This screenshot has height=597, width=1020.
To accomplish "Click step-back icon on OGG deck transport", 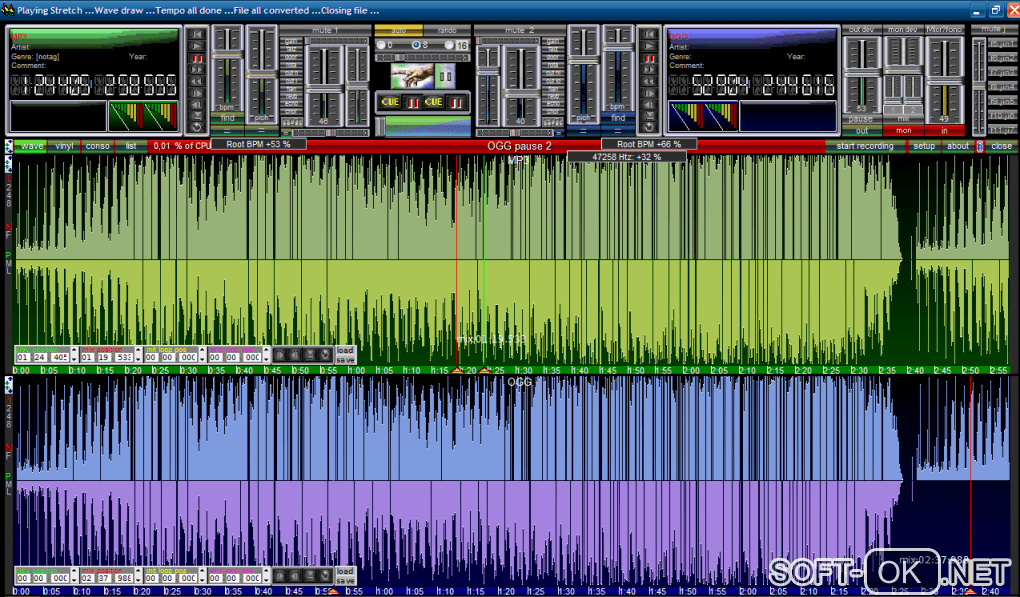I will (x=649, y=104).
